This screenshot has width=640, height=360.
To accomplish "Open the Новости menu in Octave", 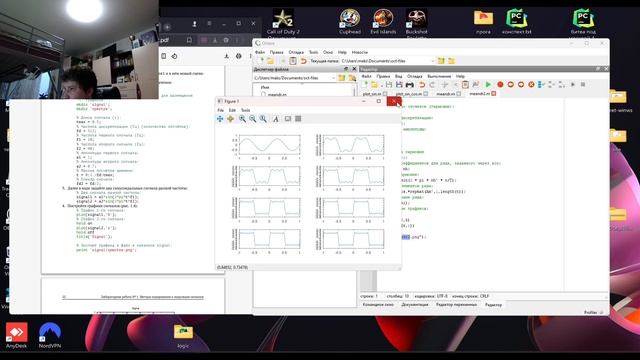I will point(360,52).
